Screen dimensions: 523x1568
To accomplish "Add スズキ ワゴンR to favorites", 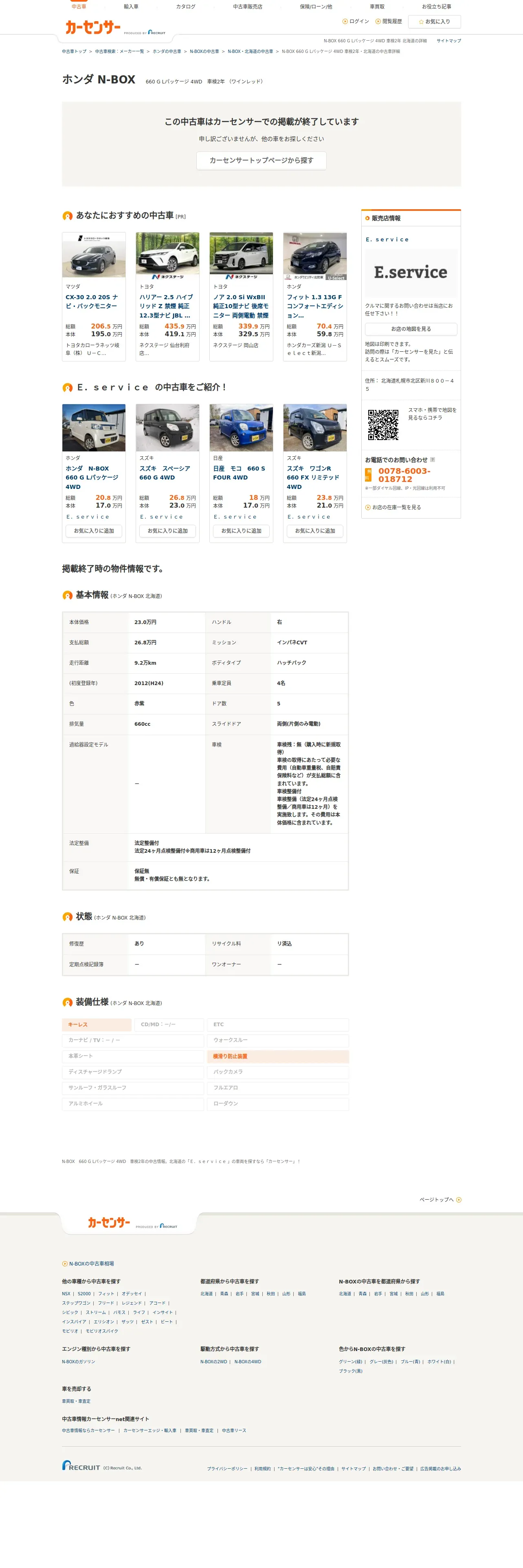I will [x=315, y=531].
